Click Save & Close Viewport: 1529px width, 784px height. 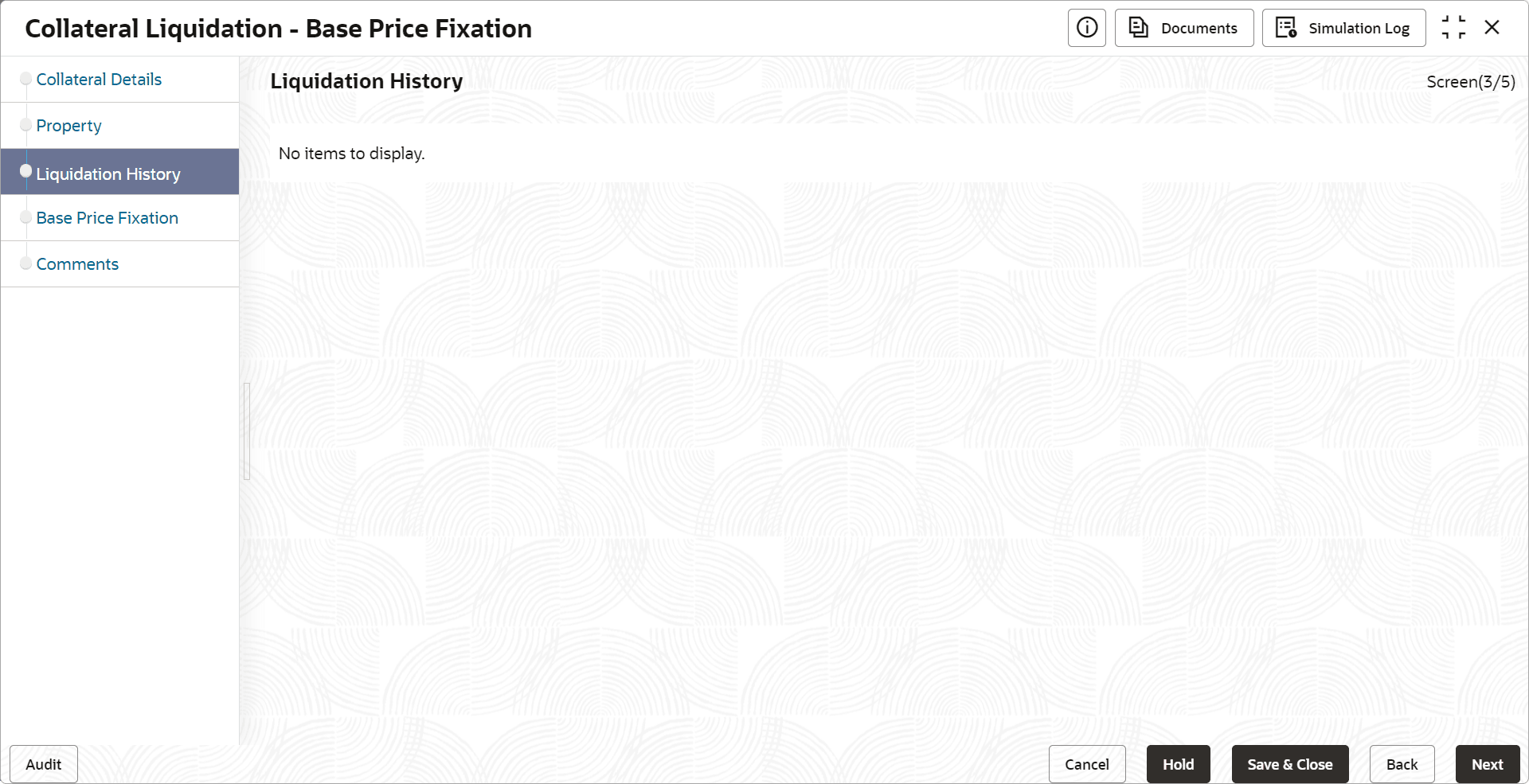point(1290,764)
